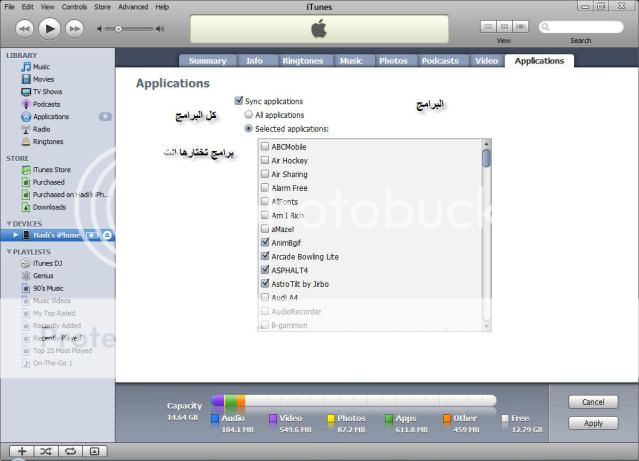Click the Cancel button
This screenshot has height=461, width=639.
(593, 402)
